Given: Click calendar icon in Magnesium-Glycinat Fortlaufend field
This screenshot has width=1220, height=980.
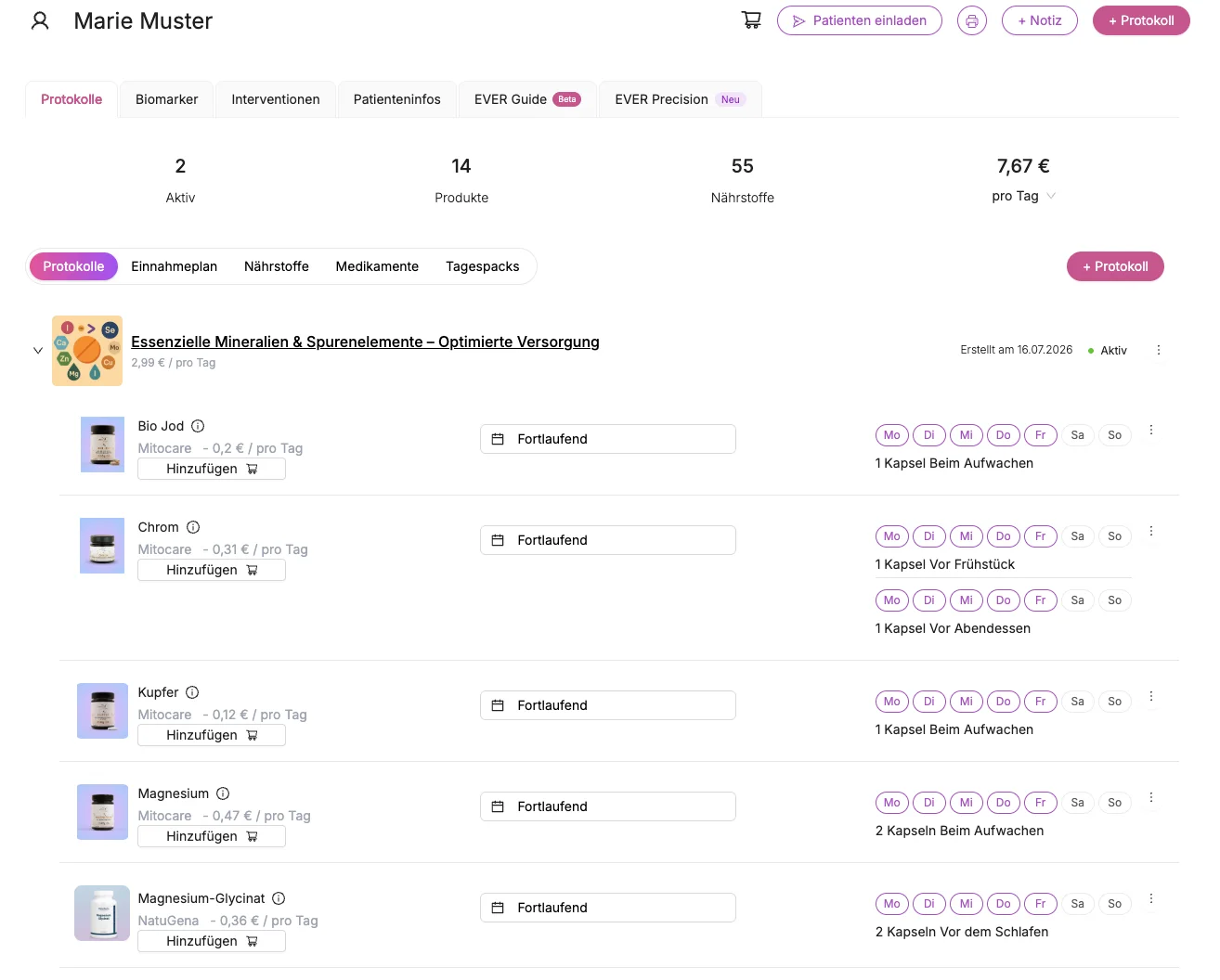Looking at the screenshot, I should pos(498,908).
